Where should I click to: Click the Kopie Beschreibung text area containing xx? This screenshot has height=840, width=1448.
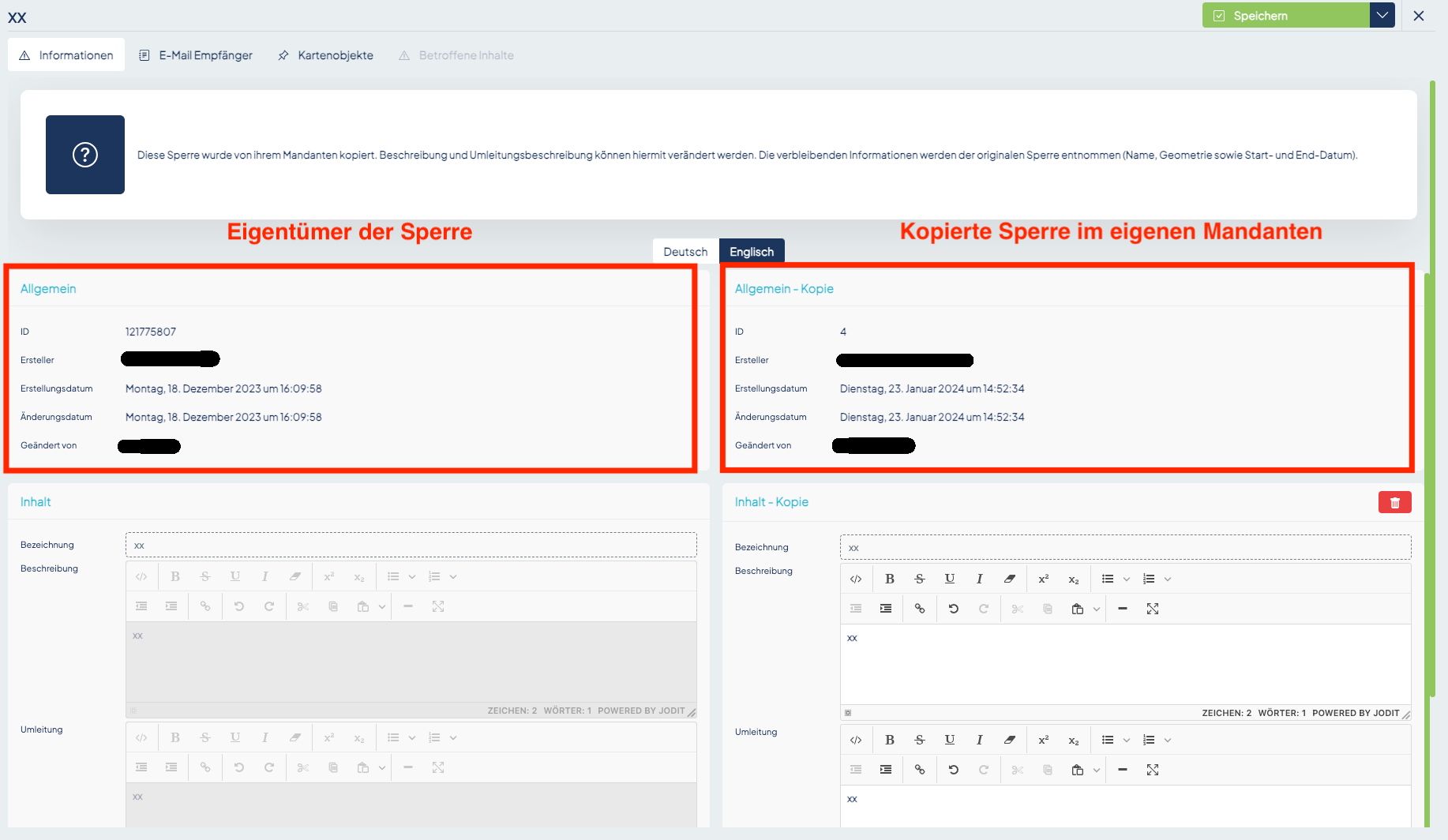point(1125,665)
